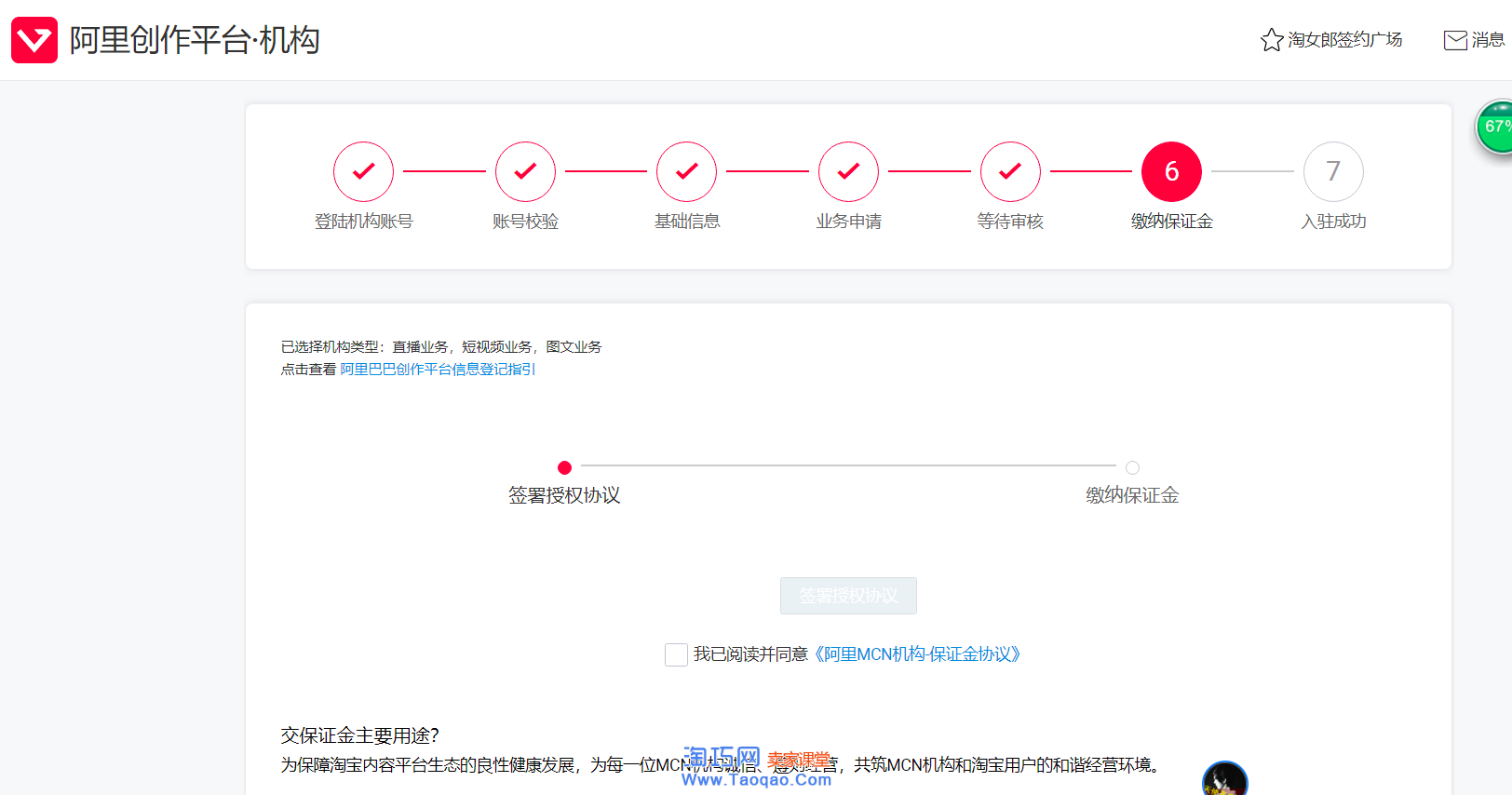The width and height of the screenshot is (1512, 795).
Task: Click the hollow 缴纳保证金 progress dot
Action: 1132,467
